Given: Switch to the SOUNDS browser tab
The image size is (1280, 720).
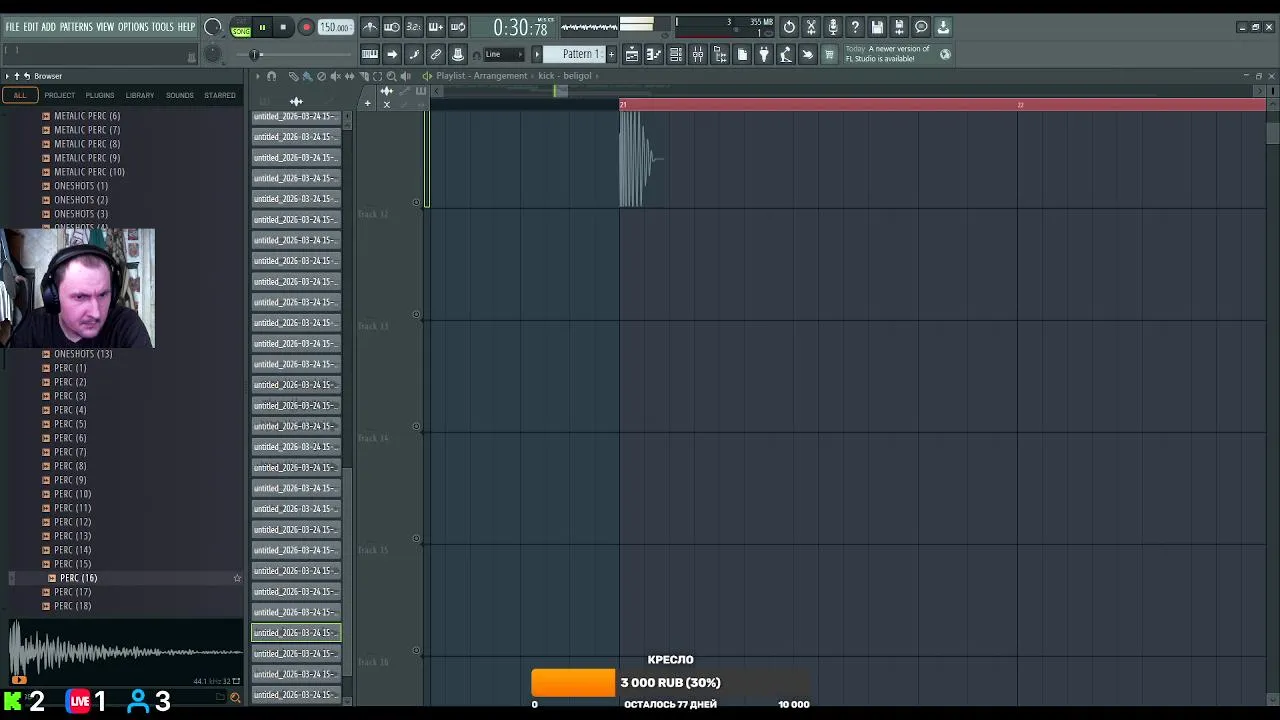Looking at the screenshot, I should click(180, 95).
